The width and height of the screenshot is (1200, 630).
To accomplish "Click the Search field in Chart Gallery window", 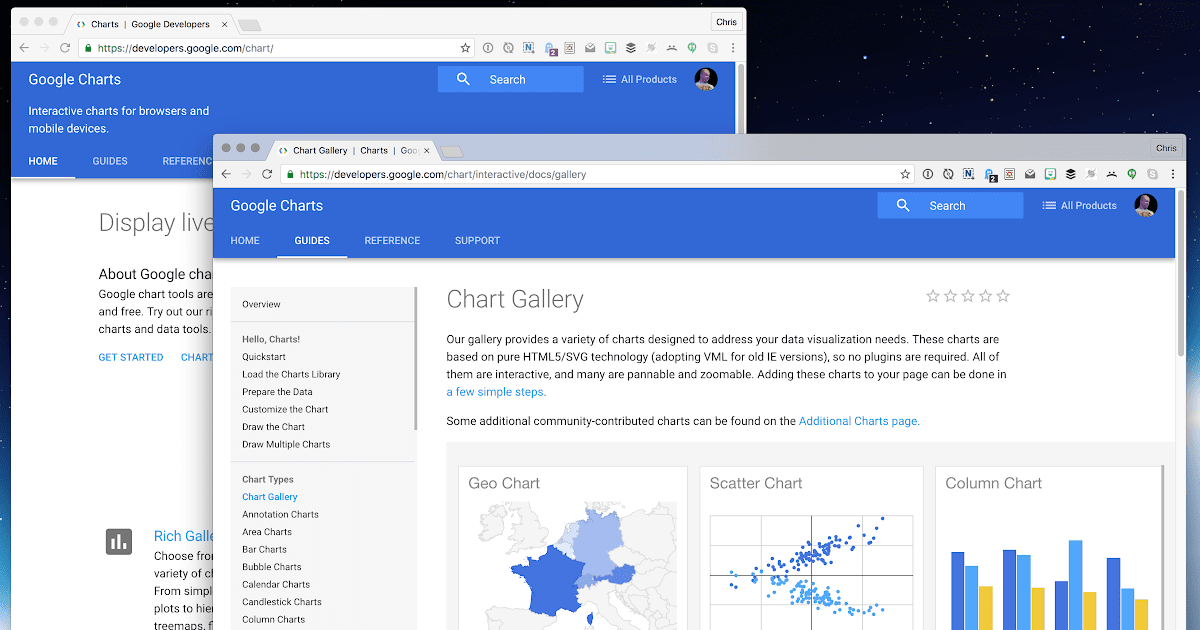I will [950, 205].
